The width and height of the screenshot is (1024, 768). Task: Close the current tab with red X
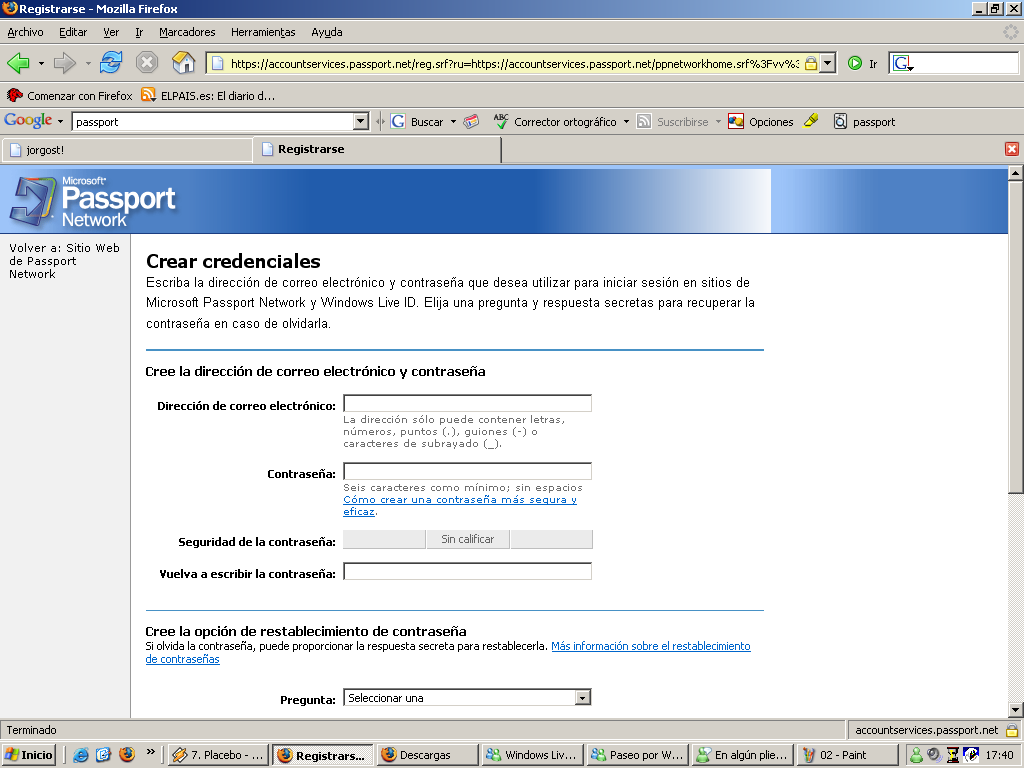pyautogui.click(x=1012, y=149)
